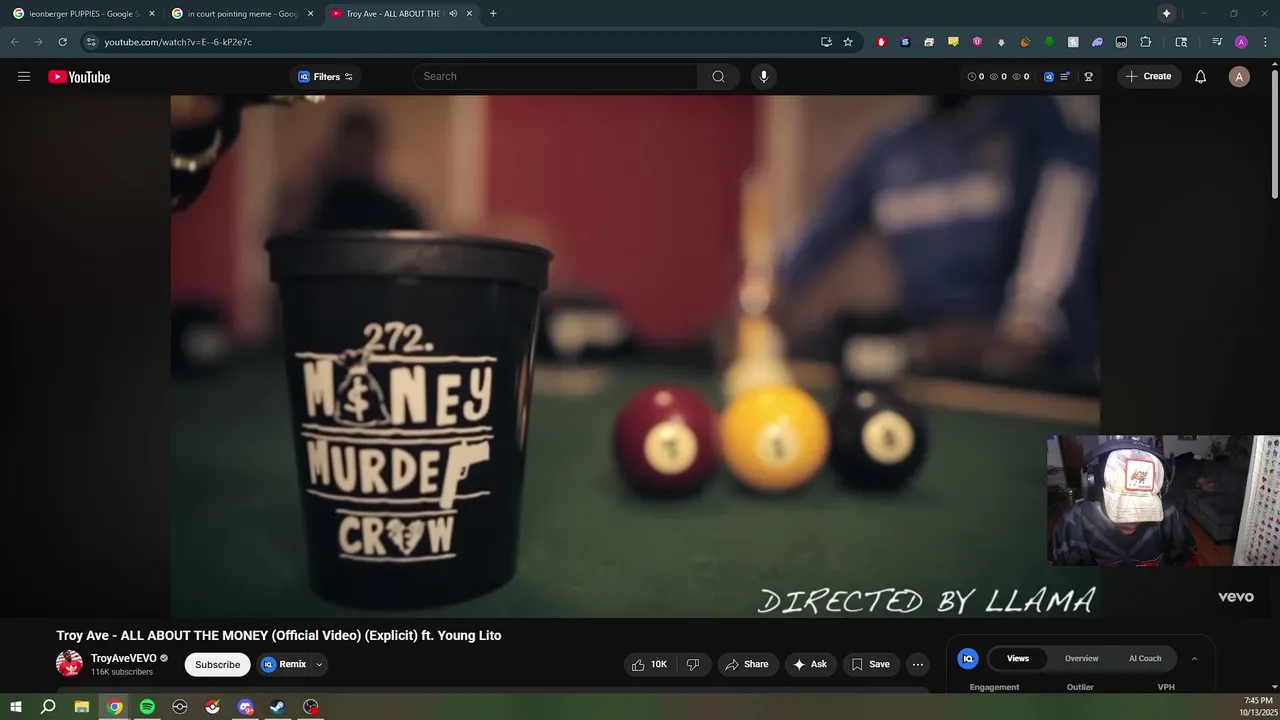The image size is (1280, 720).
Task: Go to YouTube home via the logo
Action: pyautogui.click(x=79, y=77)
